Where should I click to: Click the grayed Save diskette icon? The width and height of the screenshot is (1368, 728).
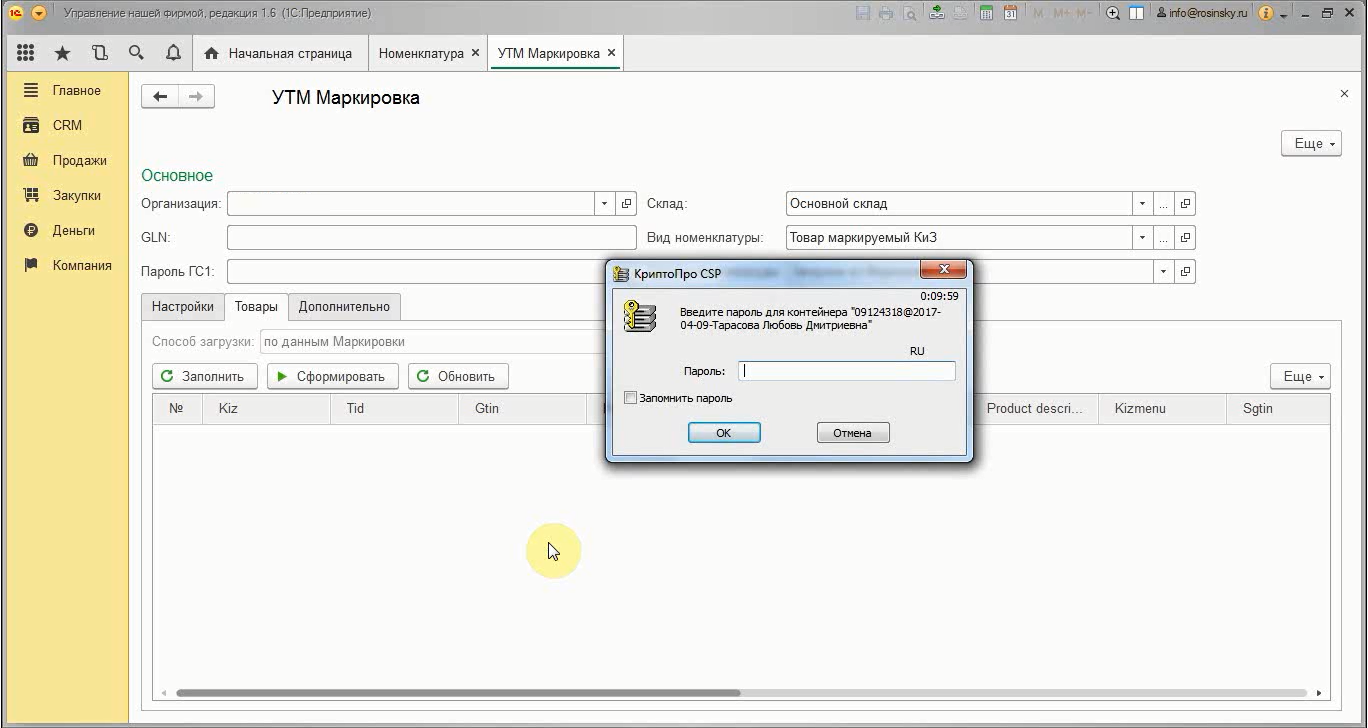[864, 13]
